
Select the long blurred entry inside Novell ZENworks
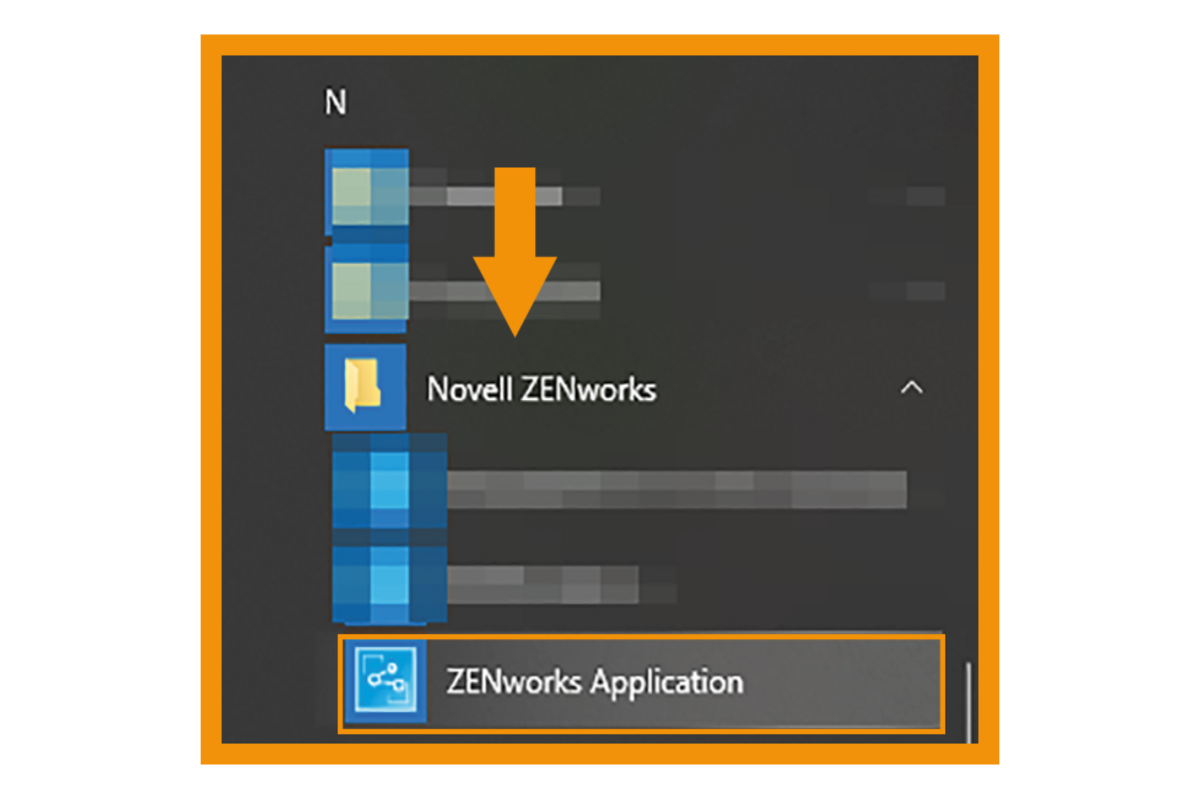(x=677, y=489)
